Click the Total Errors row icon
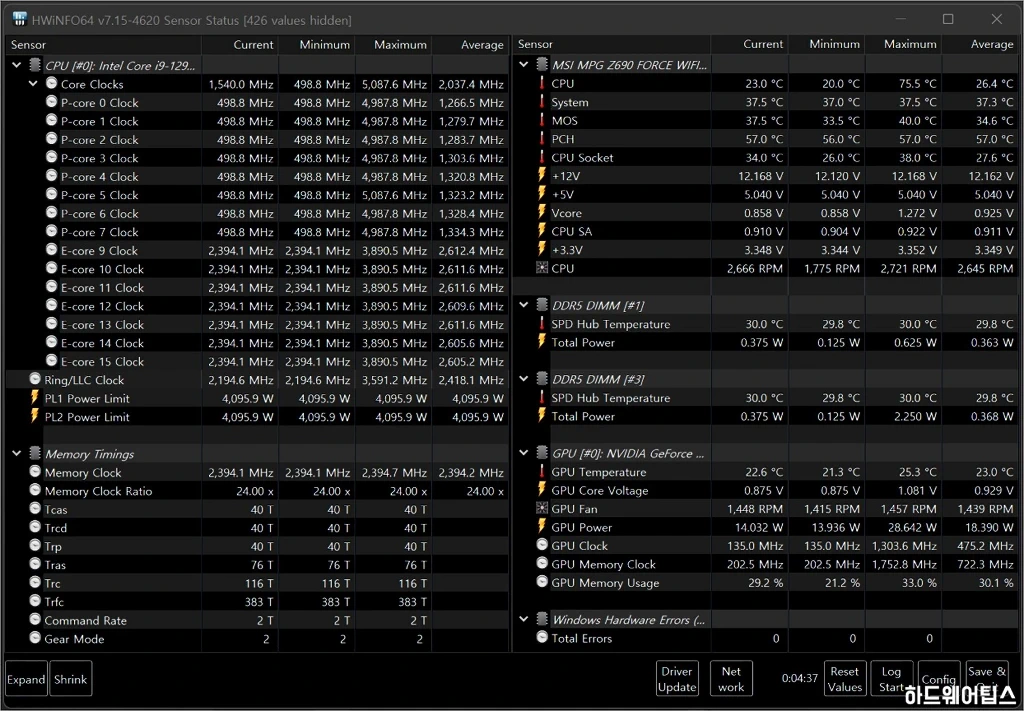The height and width of the screenshot is (711, 1024). (541, 637)
